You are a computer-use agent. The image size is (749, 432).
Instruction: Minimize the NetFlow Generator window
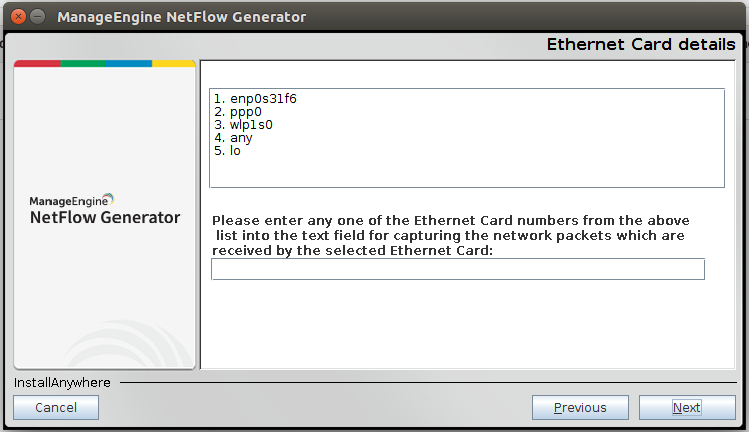37,17
